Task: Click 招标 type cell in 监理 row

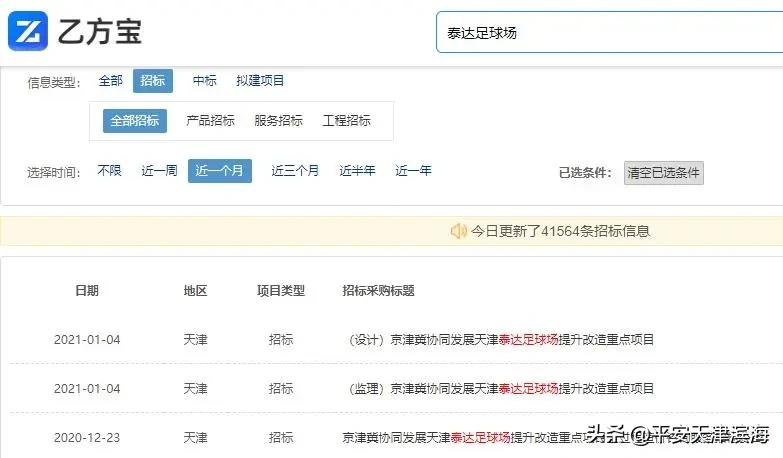Action: [281, 389]
